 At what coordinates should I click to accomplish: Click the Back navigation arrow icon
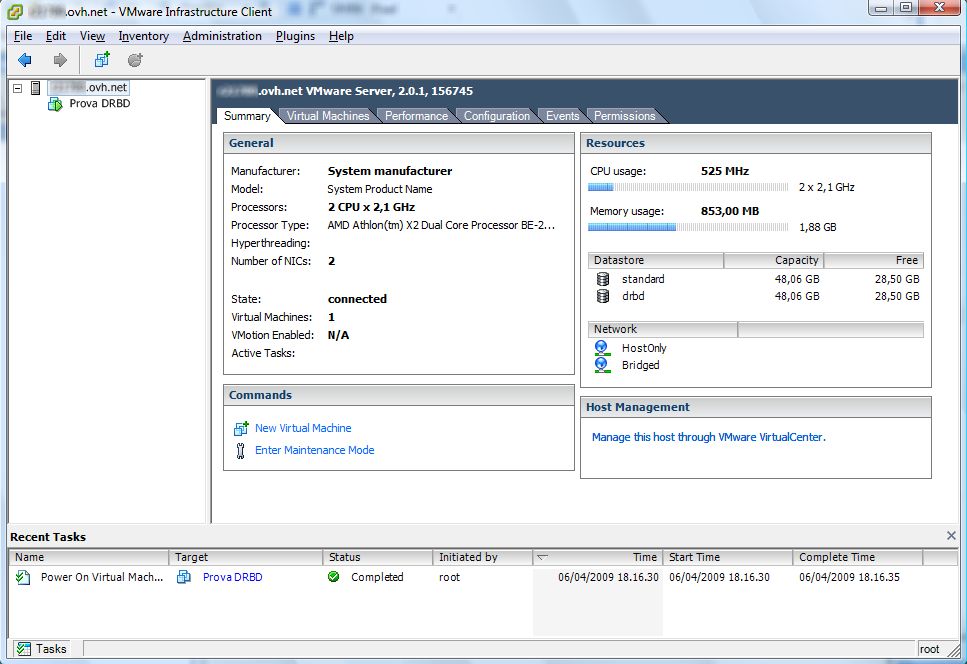coord(25,60)
